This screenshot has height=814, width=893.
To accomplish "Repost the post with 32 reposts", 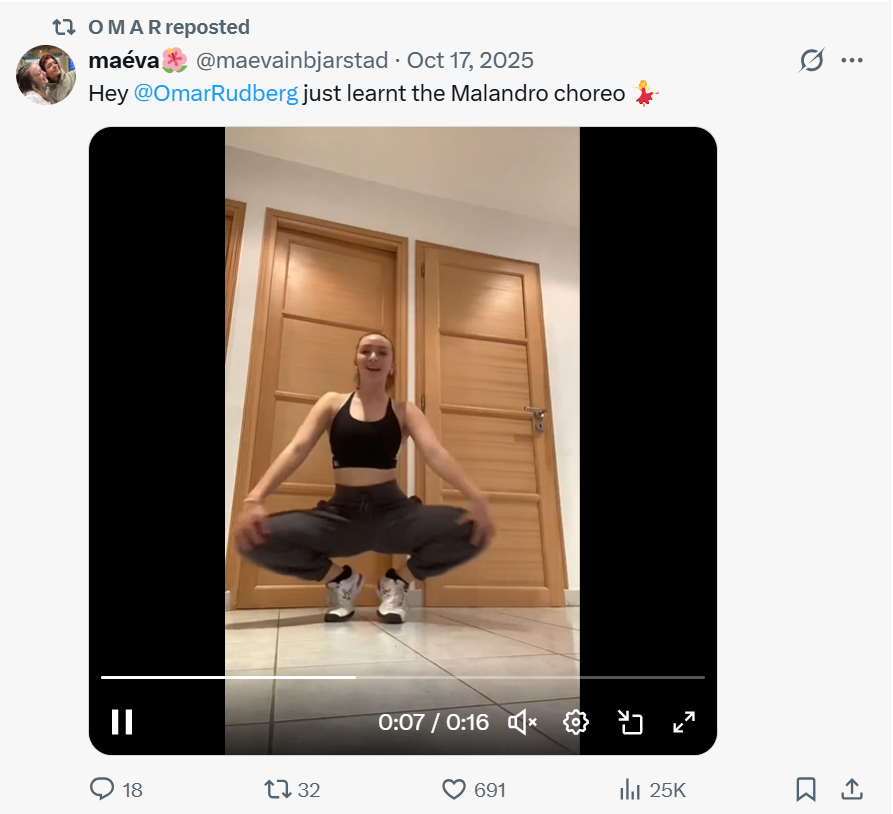I will (x=277, y=790).
